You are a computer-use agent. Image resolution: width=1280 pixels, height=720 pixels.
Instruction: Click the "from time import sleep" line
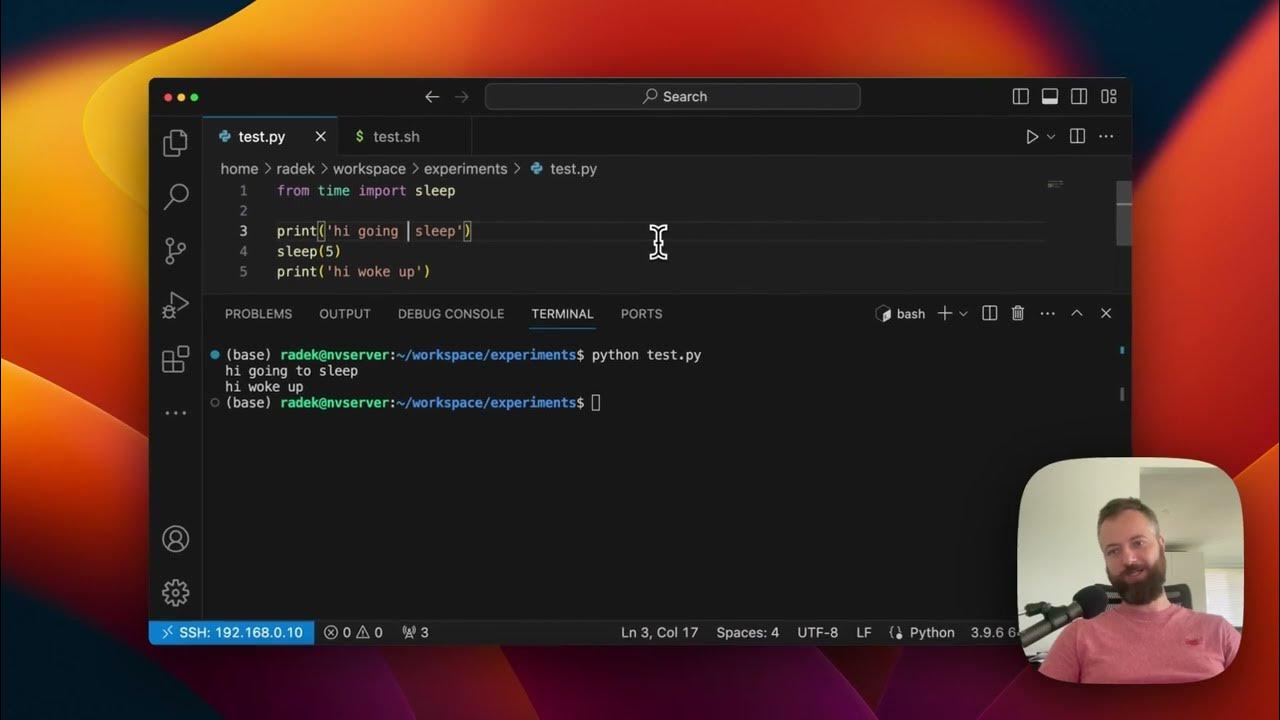[366, 191]
